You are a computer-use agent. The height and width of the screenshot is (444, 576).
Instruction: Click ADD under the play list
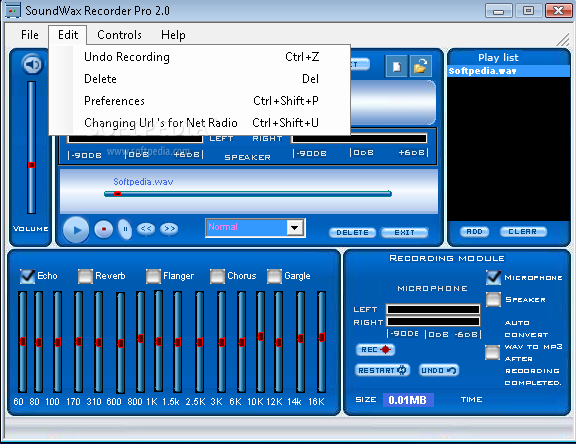474,232
